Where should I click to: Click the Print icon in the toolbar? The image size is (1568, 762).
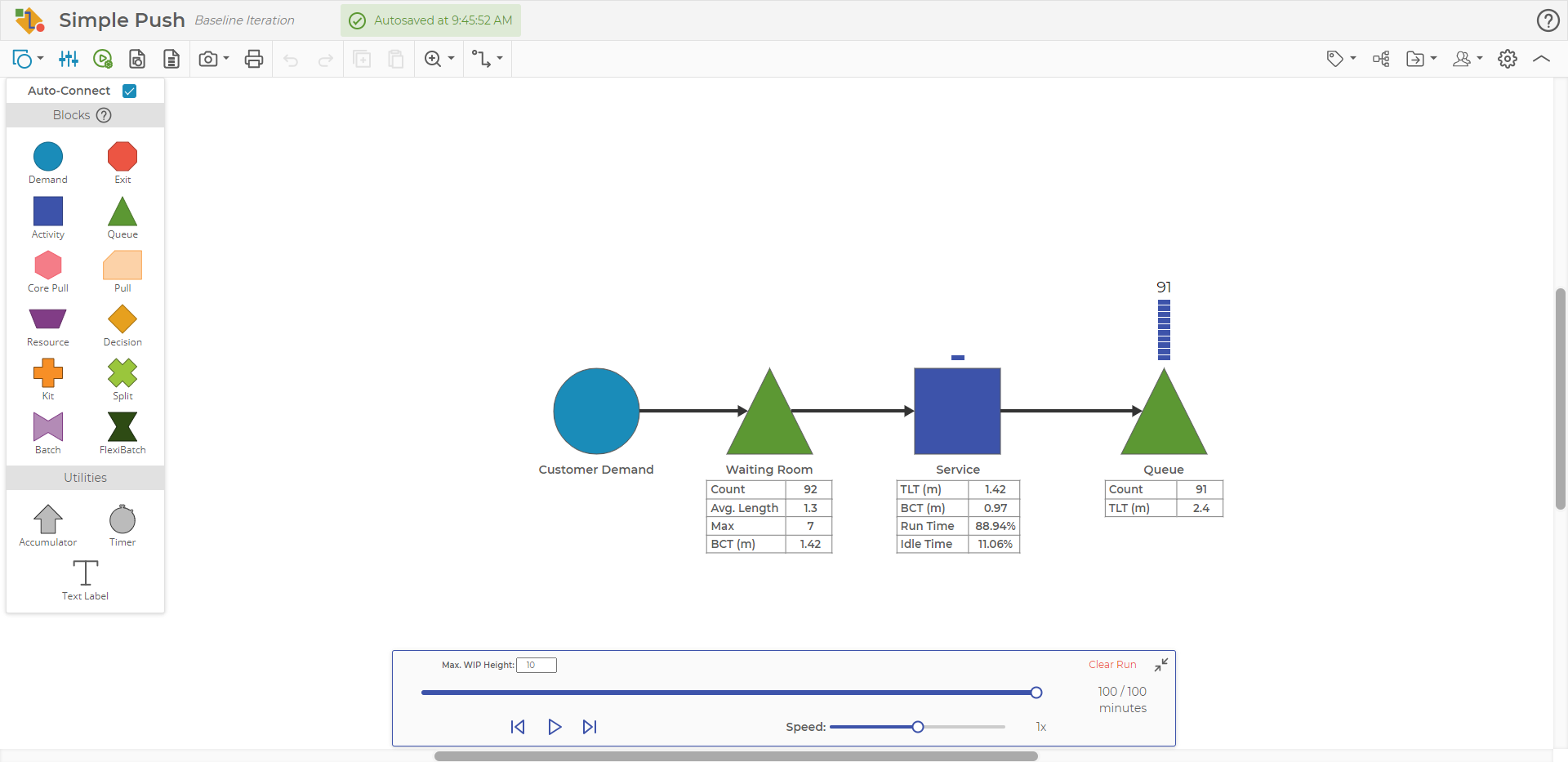(254, 59)
